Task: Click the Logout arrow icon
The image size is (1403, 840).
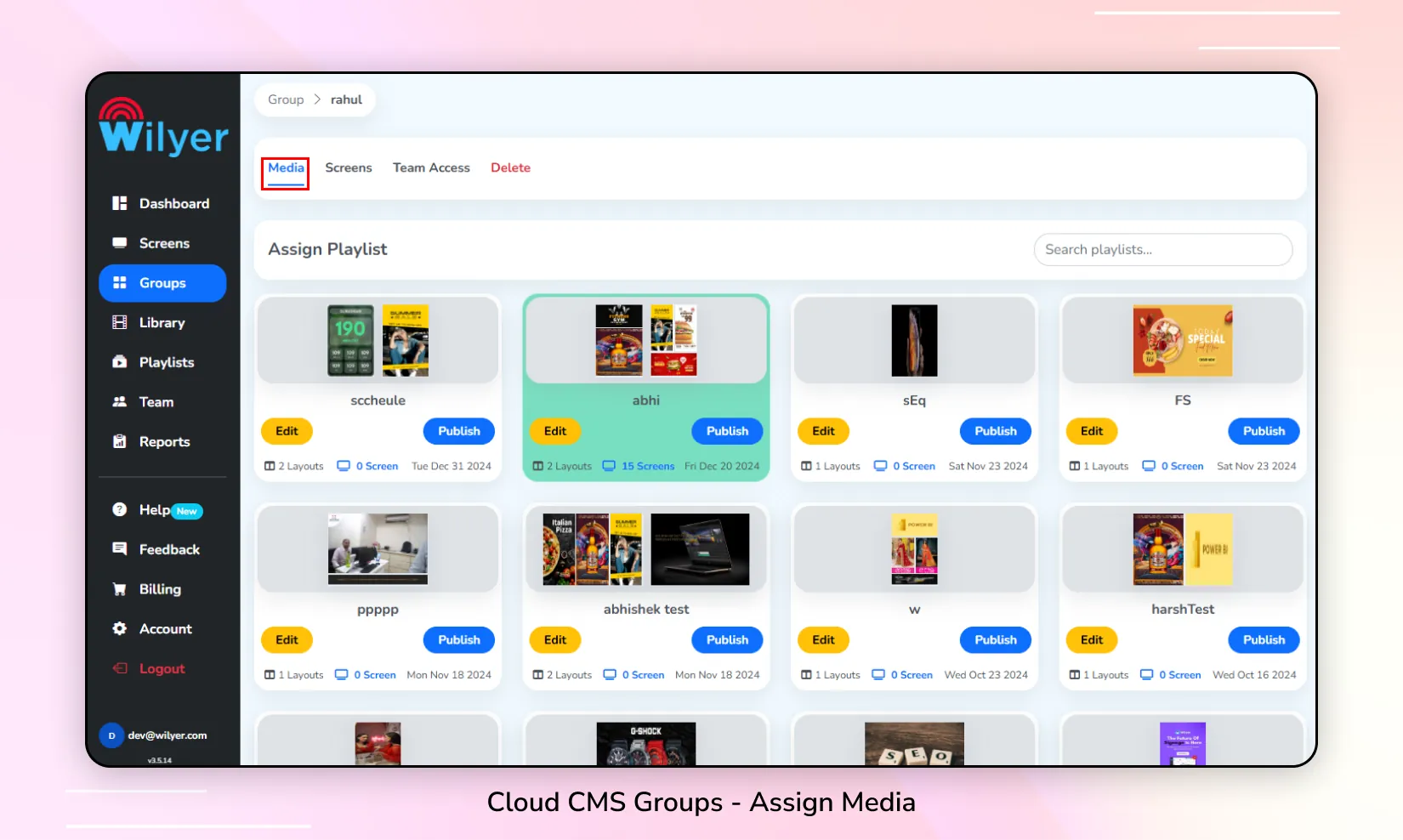Action: (120, 668)
